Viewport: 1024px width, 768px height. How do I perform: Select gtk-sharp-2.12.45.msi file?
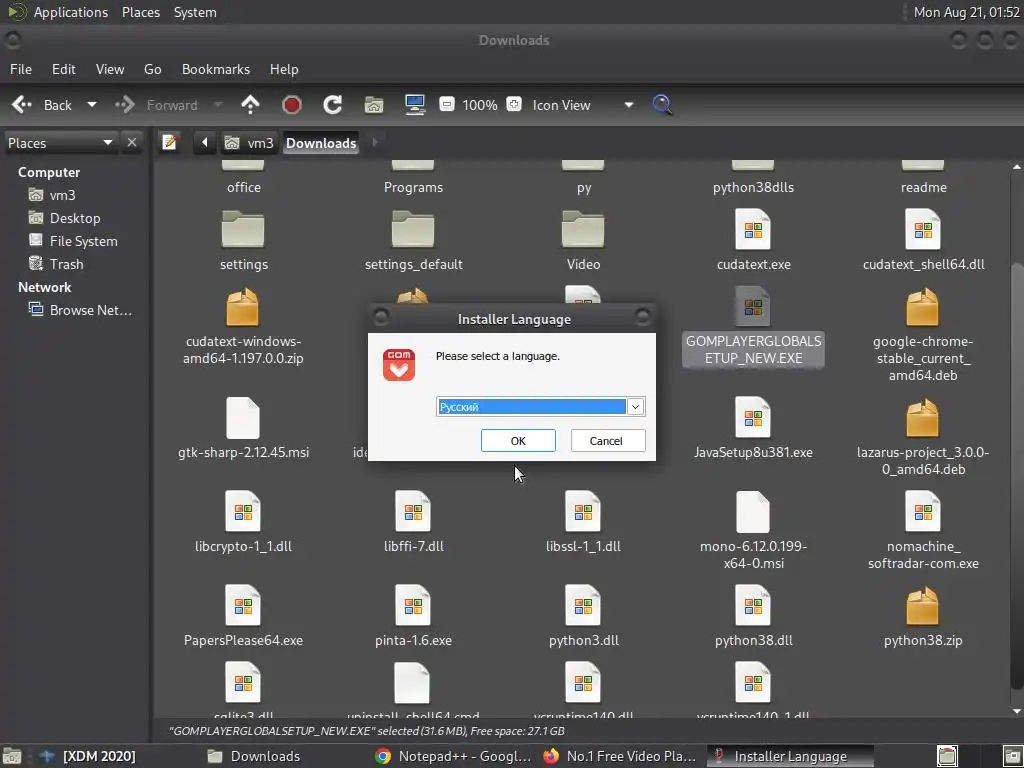pyautogui.click(x=243, y=428)
